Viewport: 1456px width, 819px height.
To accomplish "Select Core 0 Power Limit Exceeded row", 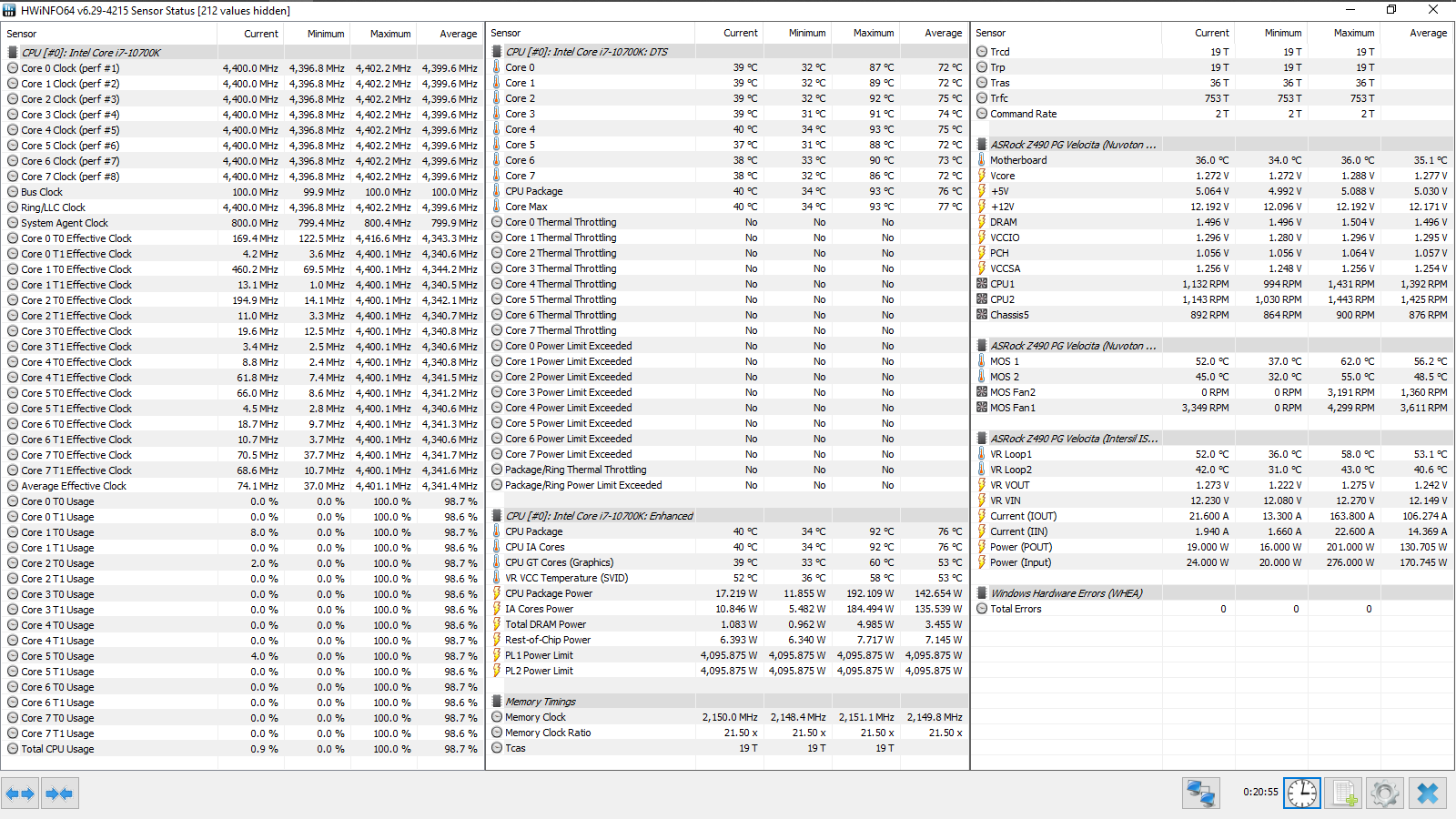I will pyautogui.click(x=727, y=346).
